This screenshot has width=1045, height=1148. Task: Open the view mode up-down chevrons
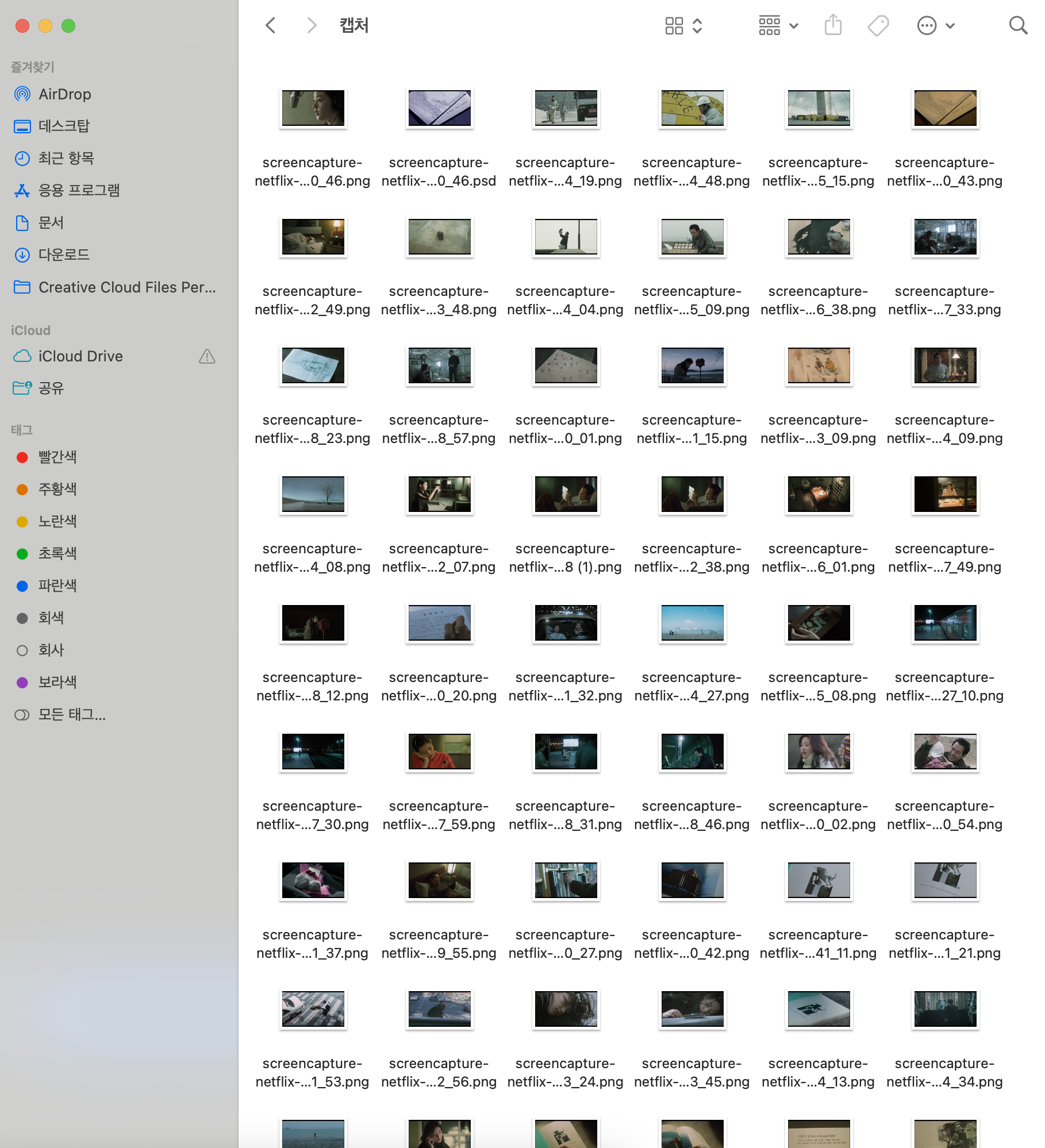tap(697, 26)
